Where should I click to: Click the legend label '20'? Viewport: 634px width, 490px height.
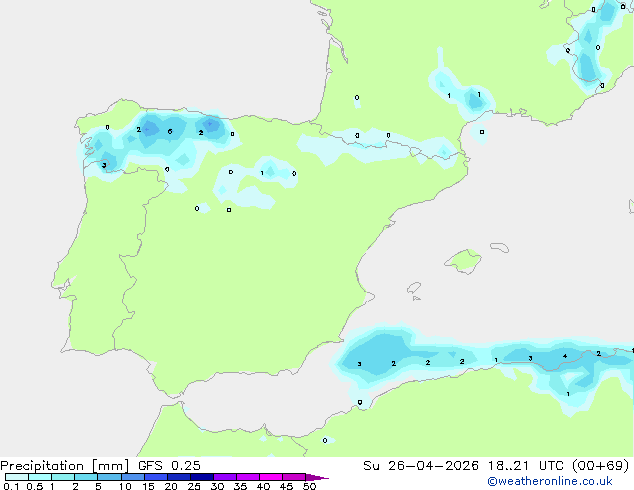pos(171,486)
